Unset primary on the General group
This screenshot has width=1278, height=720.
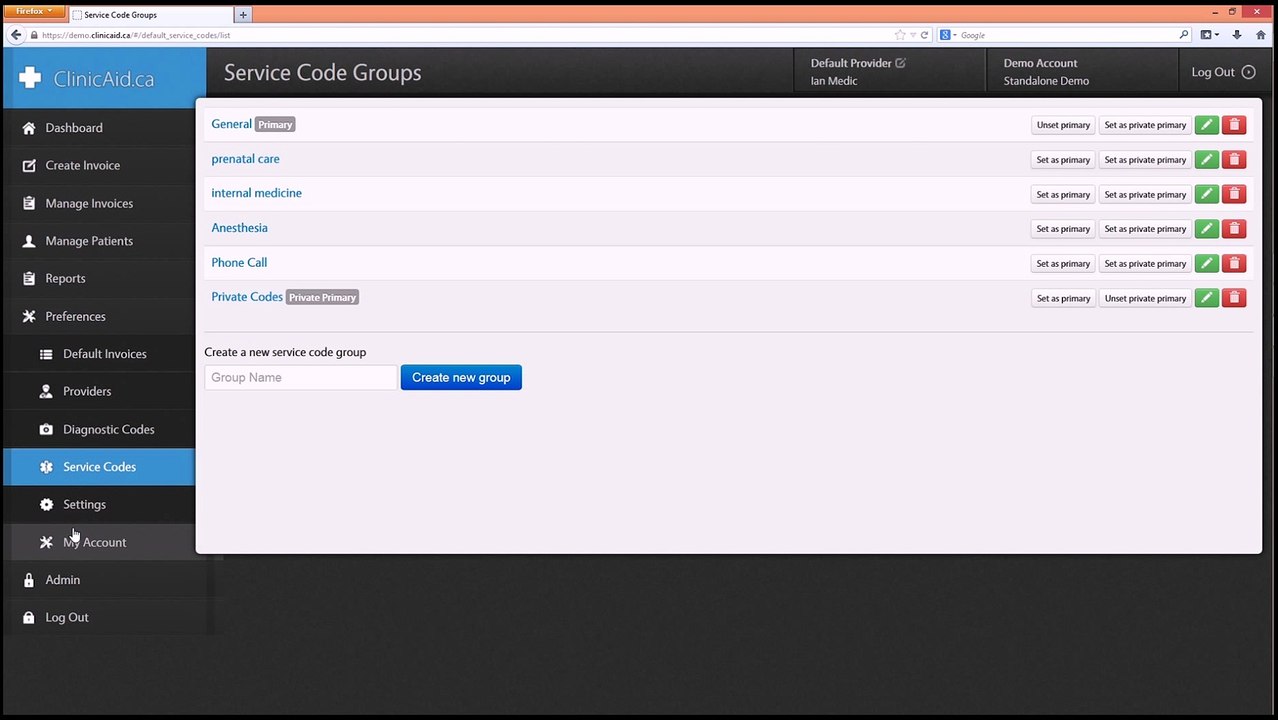1063,125
